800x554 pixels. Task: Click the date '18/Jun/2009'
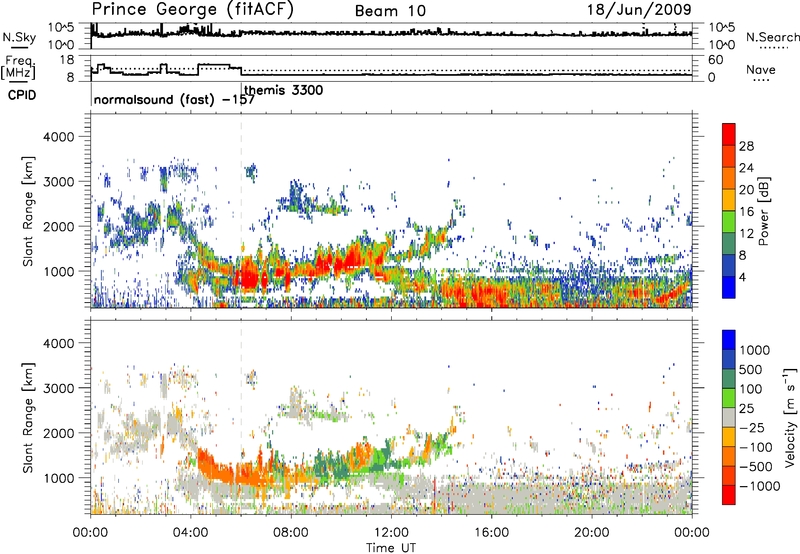click(639, 10)
